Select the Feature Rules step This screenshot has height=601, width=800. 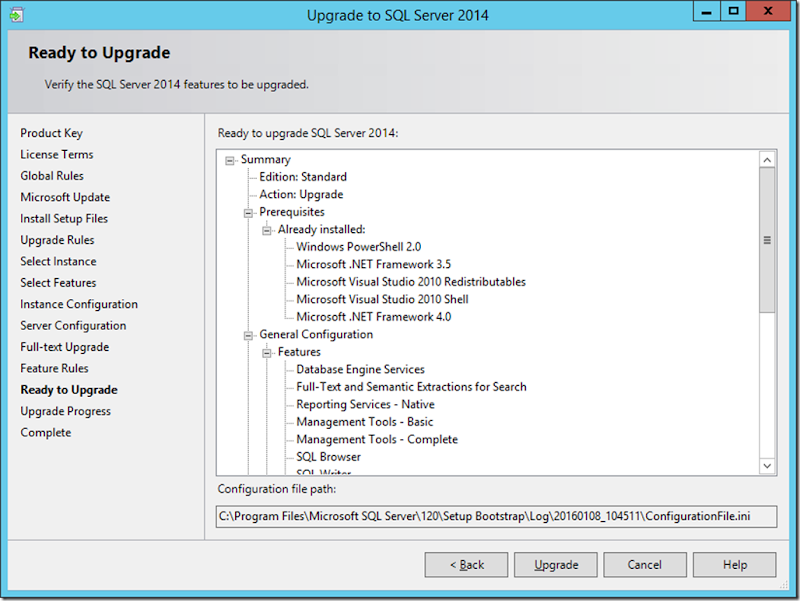coord(55,369)
